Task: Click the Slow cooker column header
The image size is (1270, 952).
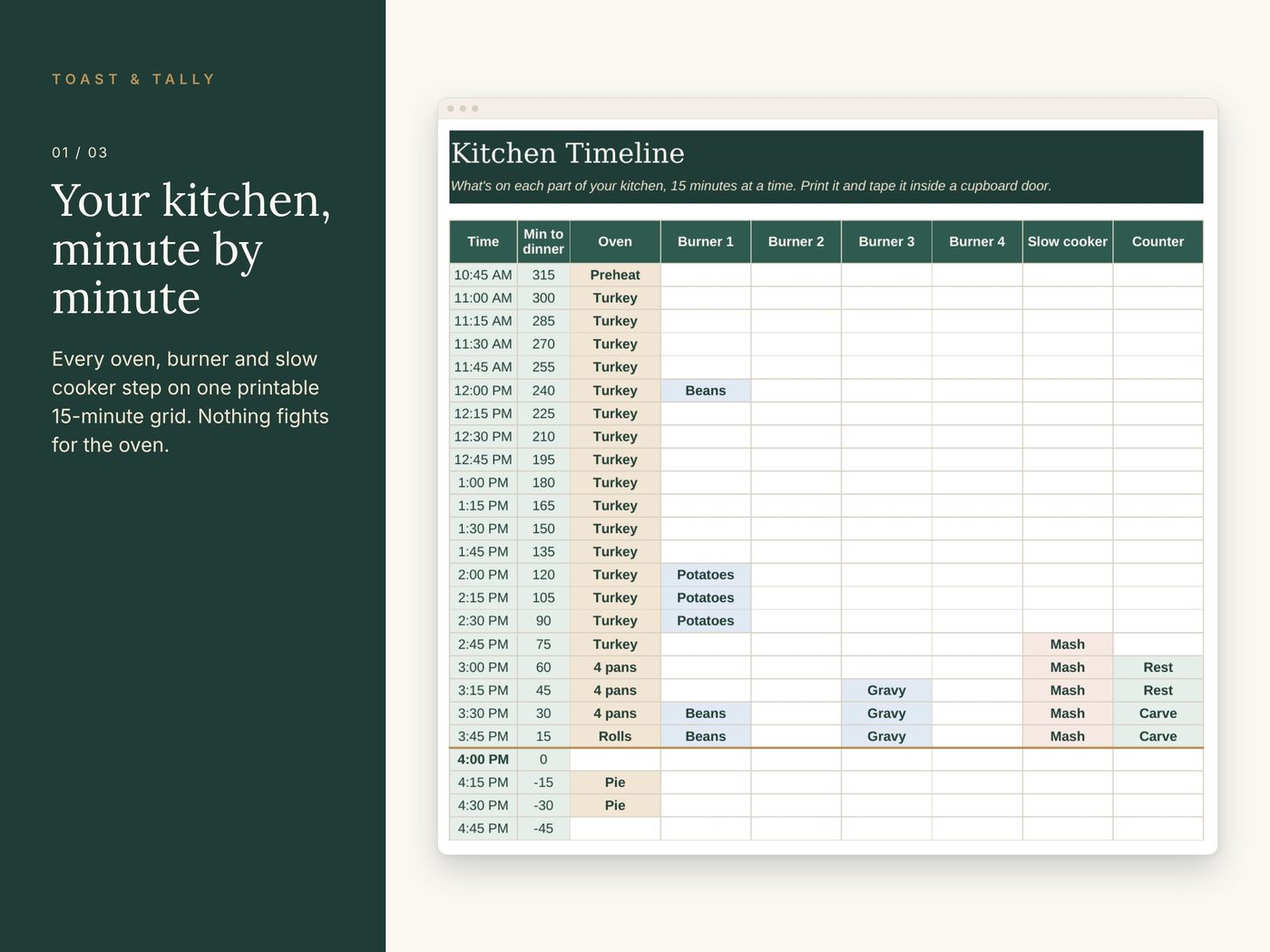Action: (1068, 242)
